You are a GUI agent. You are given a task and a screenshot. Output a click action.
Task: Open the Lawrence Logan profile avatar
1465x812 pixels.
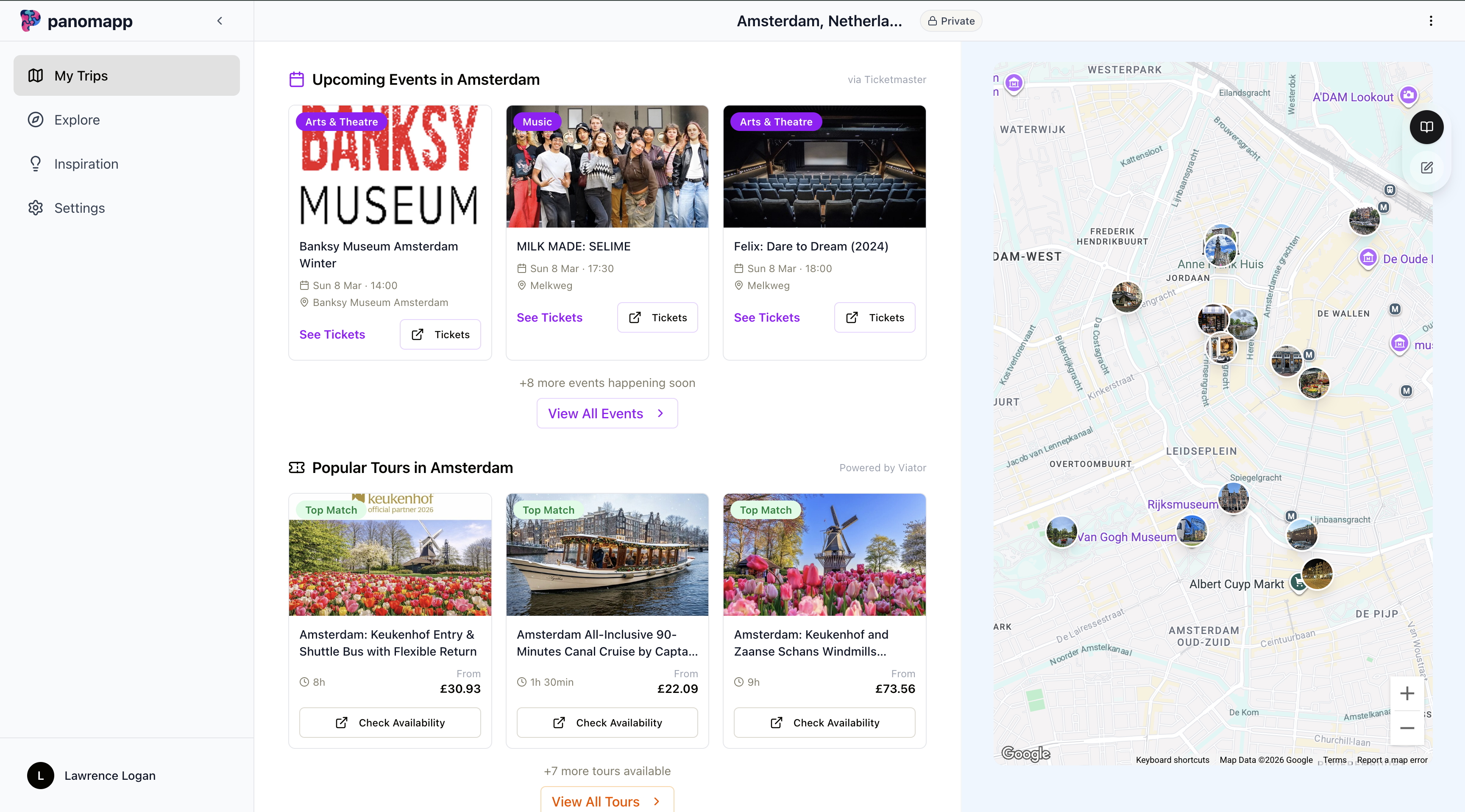[40, 776]
